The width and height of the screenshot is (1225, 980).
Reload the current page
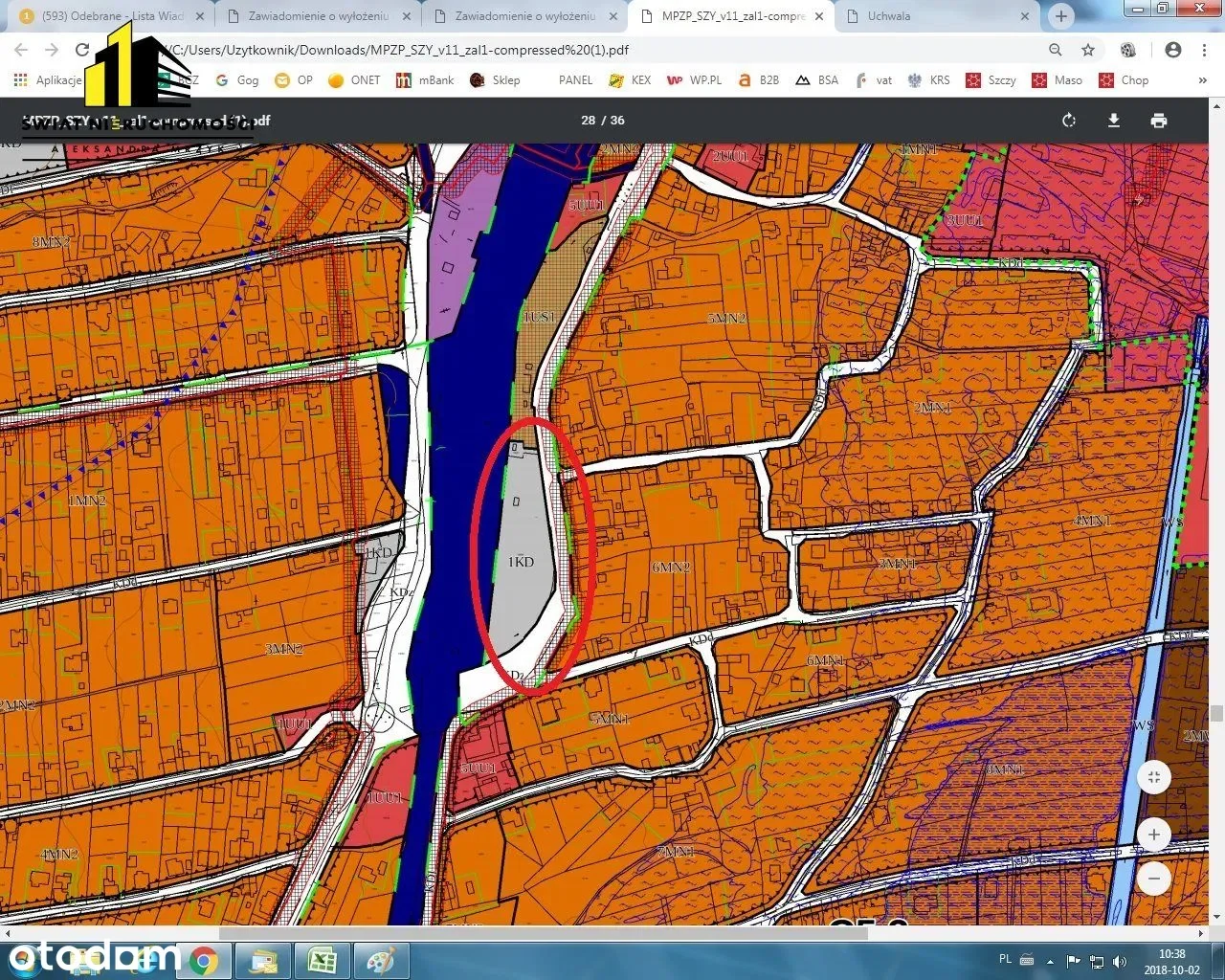(82, 50)
